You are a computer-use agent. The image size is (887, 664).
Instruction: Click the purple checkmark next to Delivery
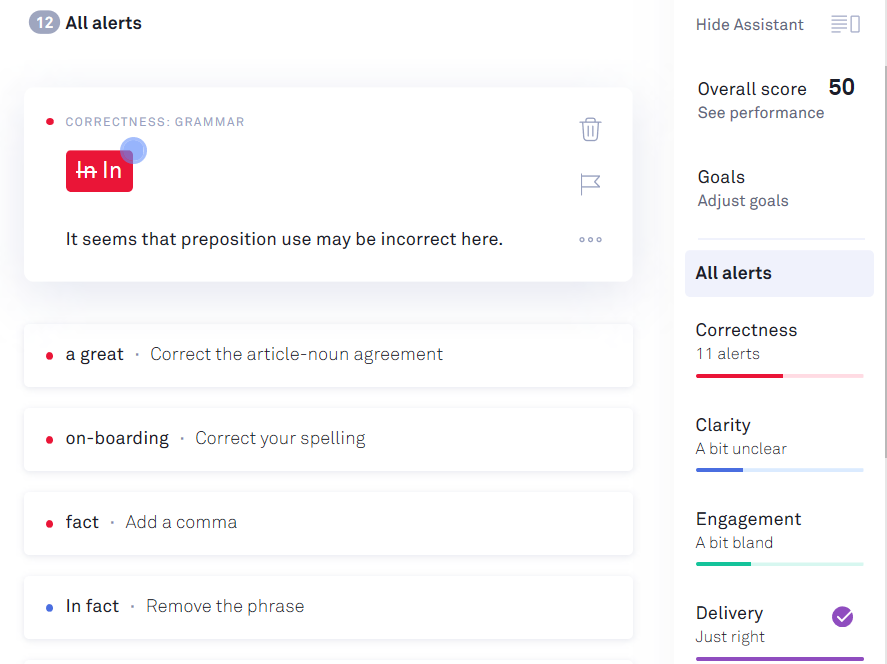coord(843,617)
